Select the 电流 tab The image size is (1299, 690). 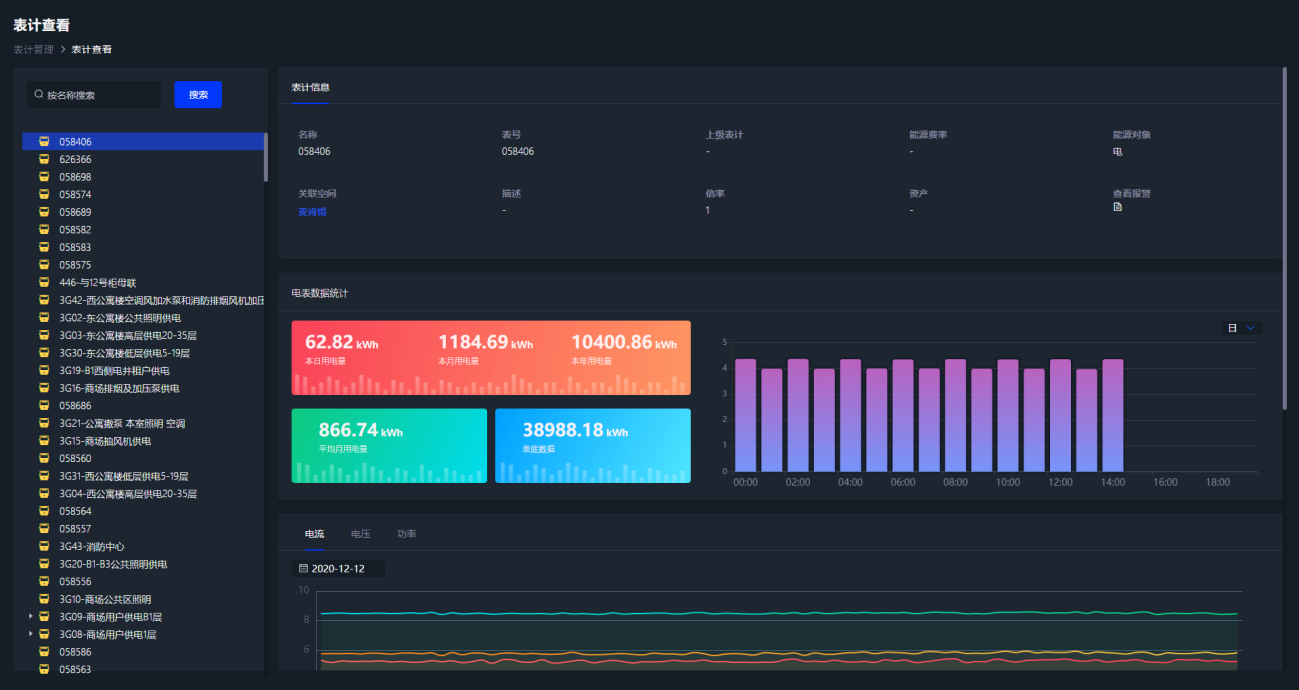pos(314,534)
